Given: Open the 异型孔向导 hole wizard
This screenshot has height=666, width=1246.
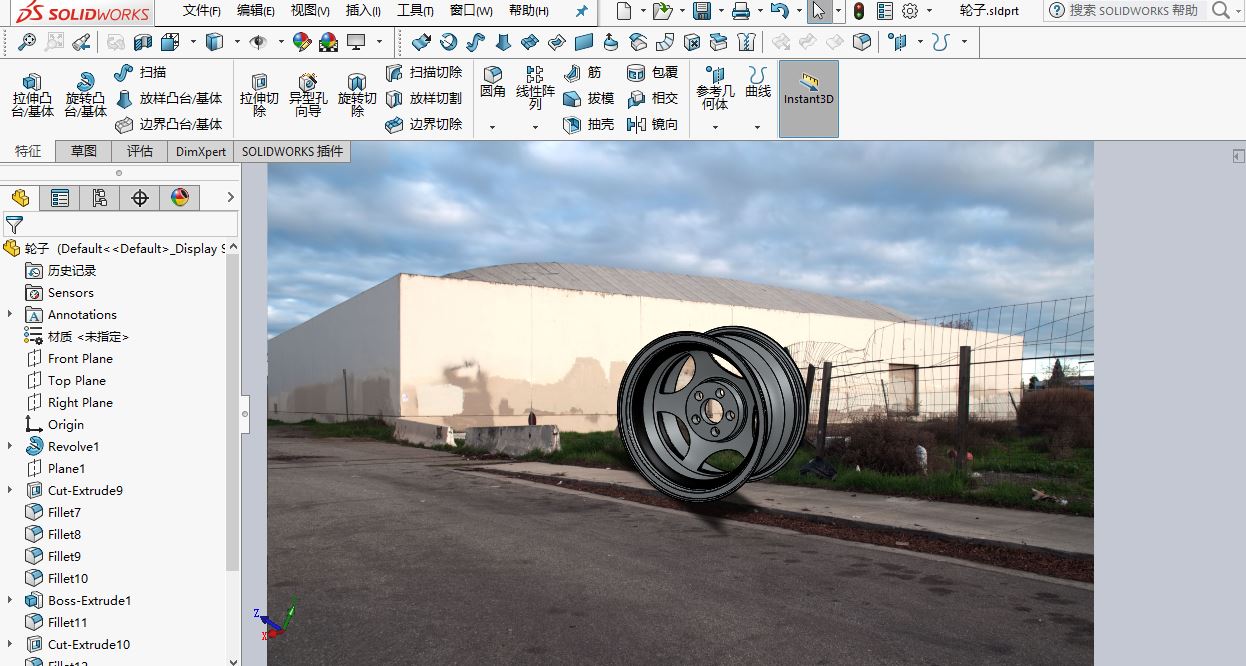Looking at the screenshot, I should (308, 95).
